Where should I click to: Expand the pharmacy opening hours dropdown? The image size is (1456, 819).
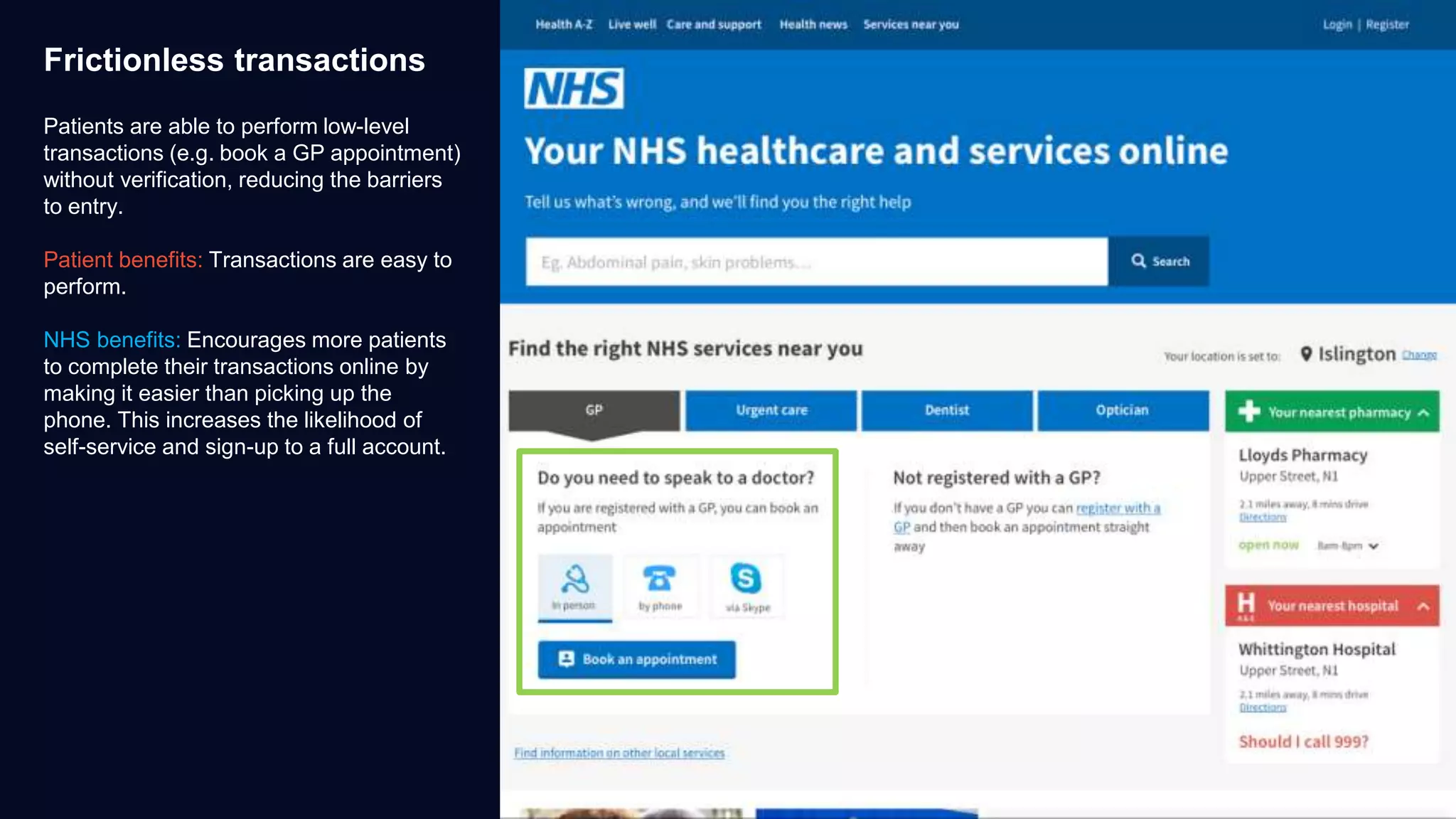click(x=1374, y=546)
